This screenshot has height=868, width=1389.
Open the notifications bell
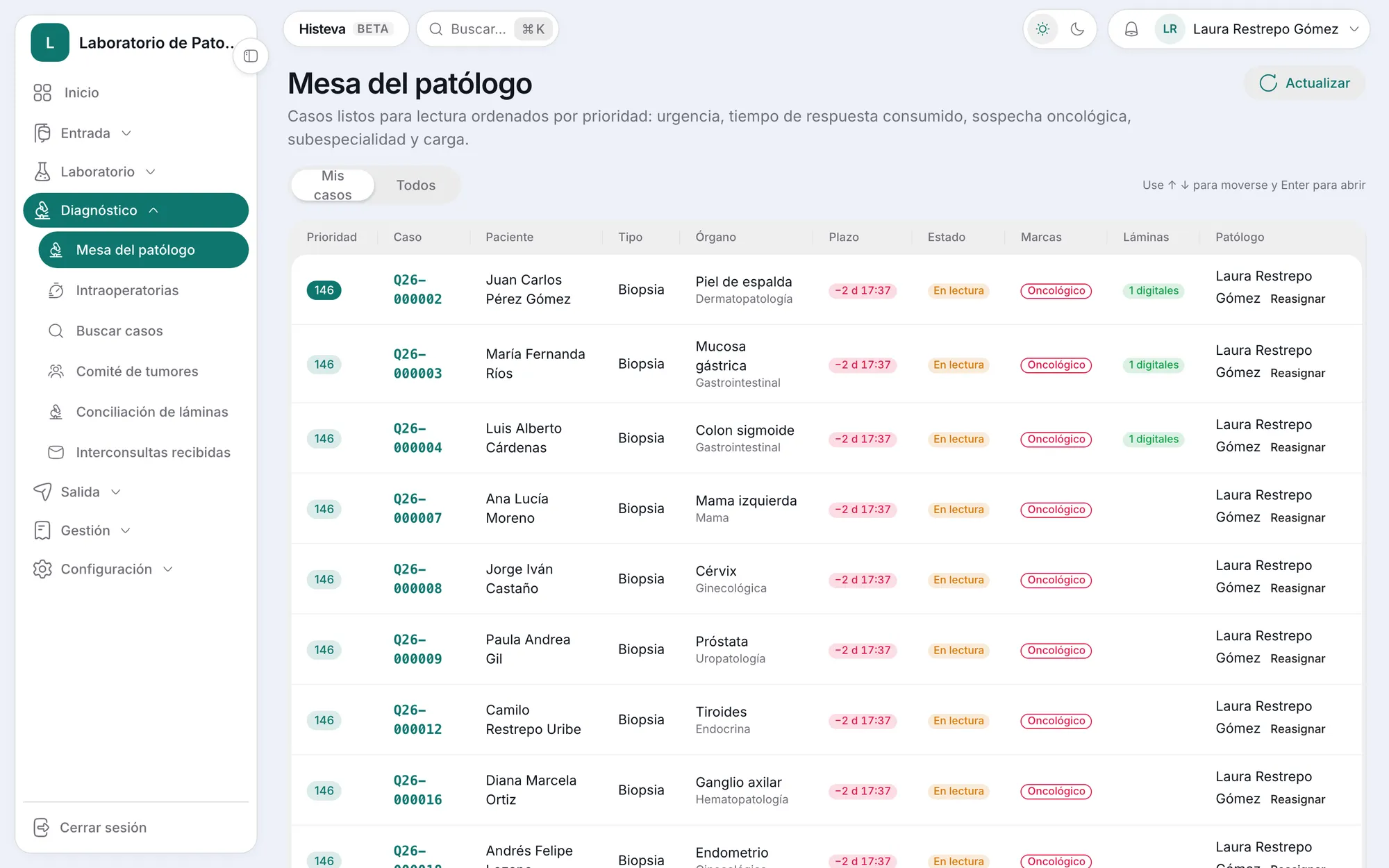tap(1131, 29)
